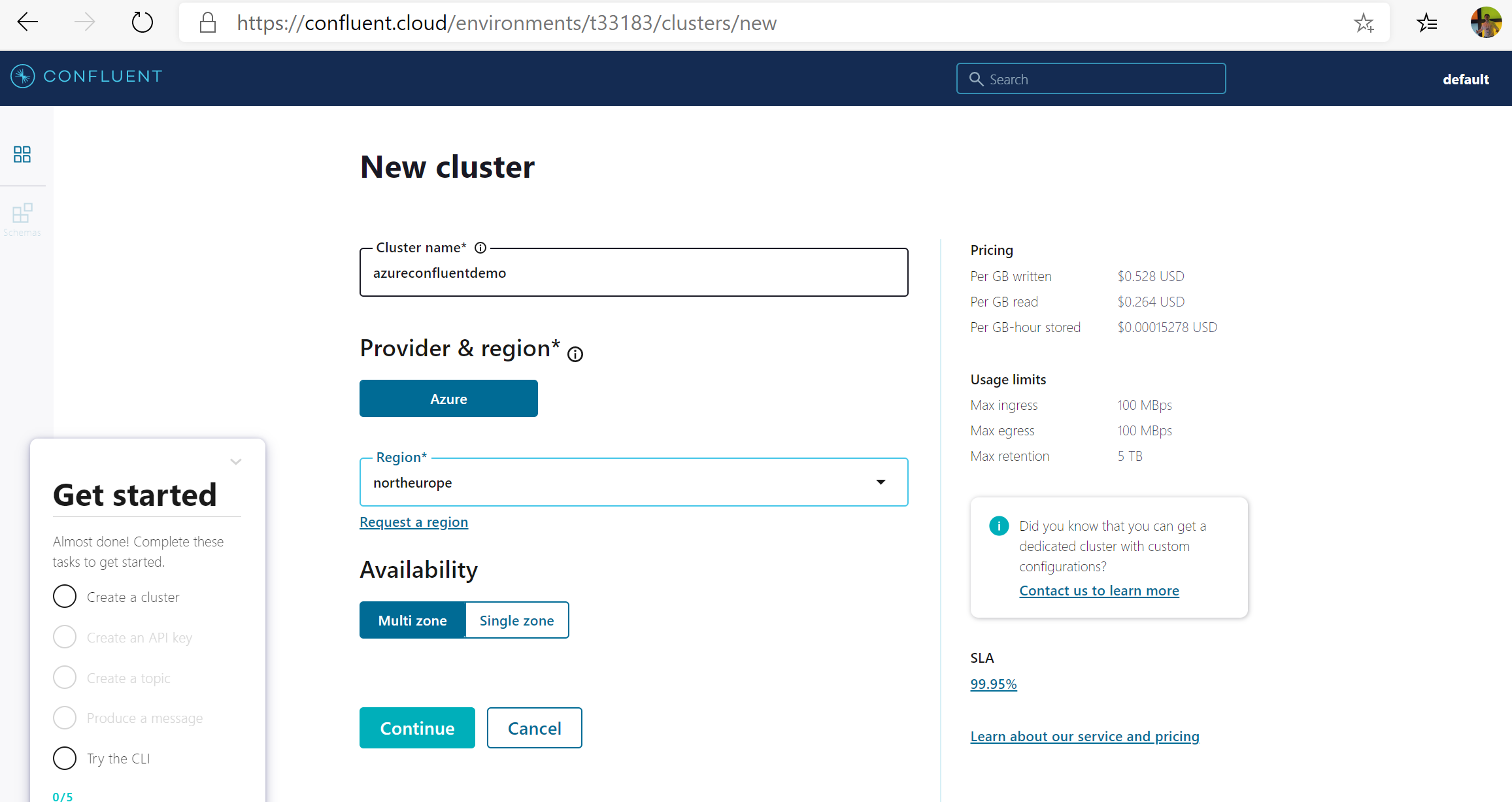Click the browser refresh icon

(x=142, y=23)
